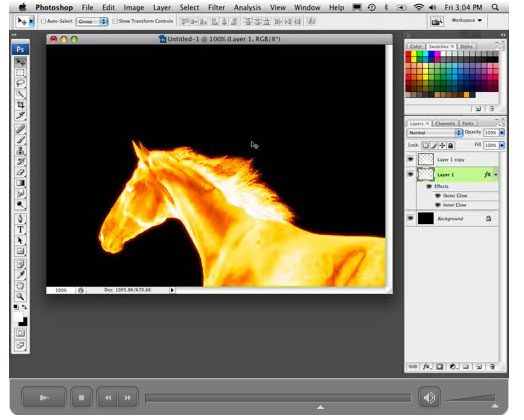Image resolution: width=524 pixels, height=420 pixels.
Task: Hide the Background layer
Action: pyautogui.click(x=411, y=218)
